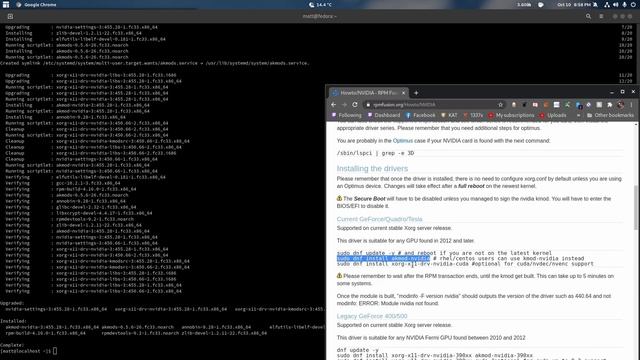This screenshot has width=640, height=360.
Task: Click the network status icon in top bar
Action: 607,4
